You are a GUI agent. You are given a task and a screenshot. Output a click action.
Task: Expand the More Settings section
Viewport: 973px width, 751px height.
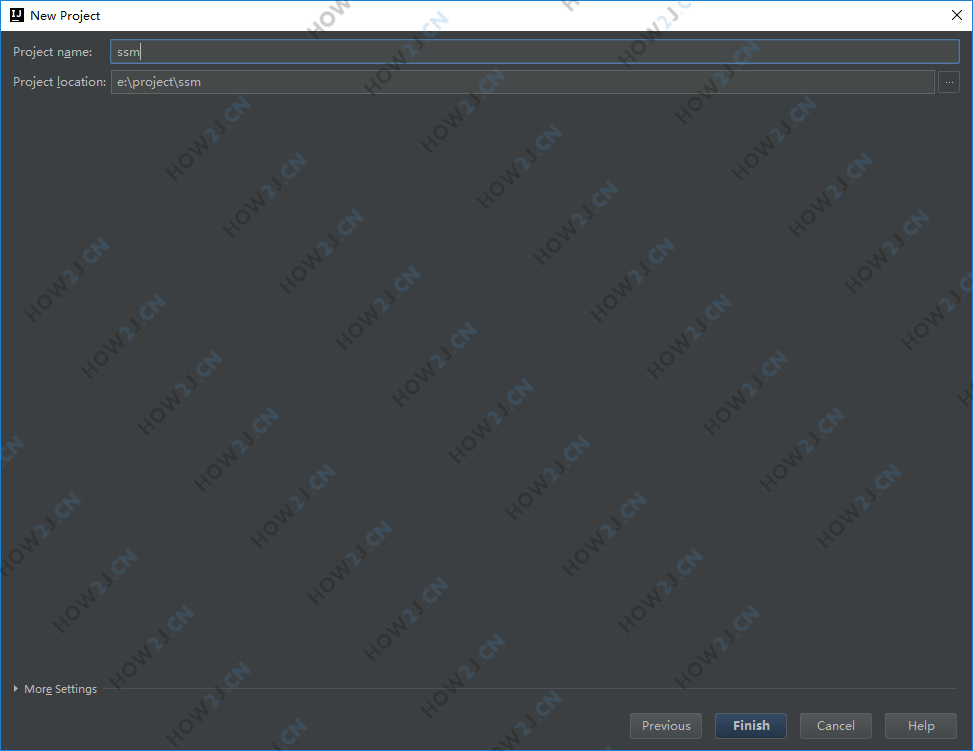[x=55, y=689]
